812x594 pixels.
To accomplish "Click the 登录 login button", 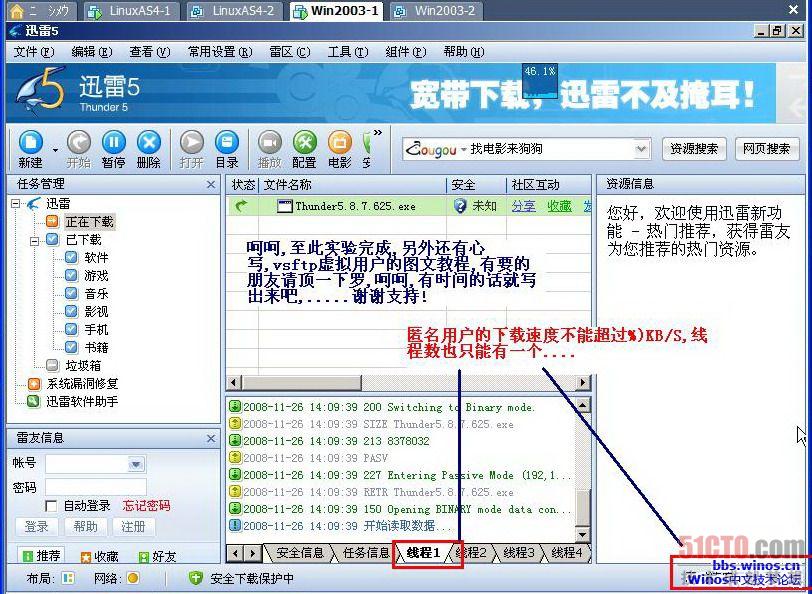I will point(37,527).
